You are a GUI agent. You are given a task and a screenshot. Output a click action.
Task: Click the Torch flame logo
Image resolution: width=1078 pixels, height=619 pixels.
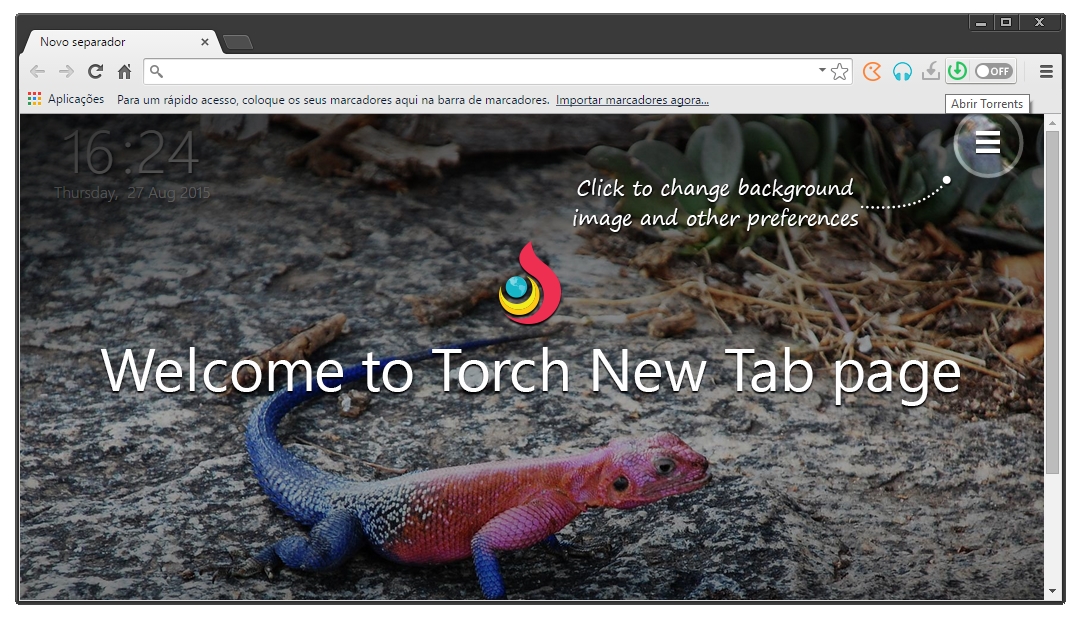pos(530,283)
